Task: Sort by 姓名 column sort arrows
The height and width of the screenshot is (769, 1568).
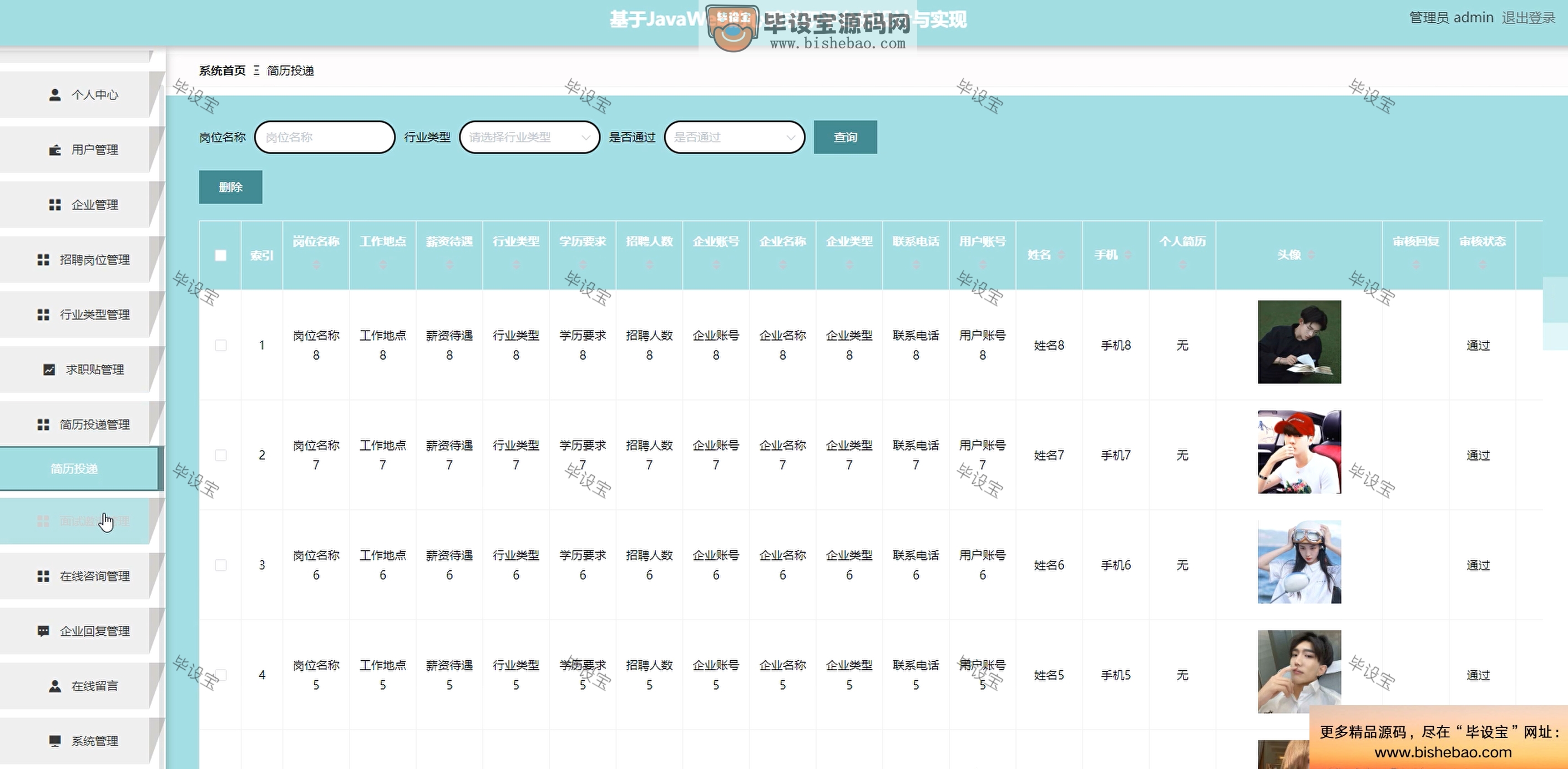Action: [1061, 255]
